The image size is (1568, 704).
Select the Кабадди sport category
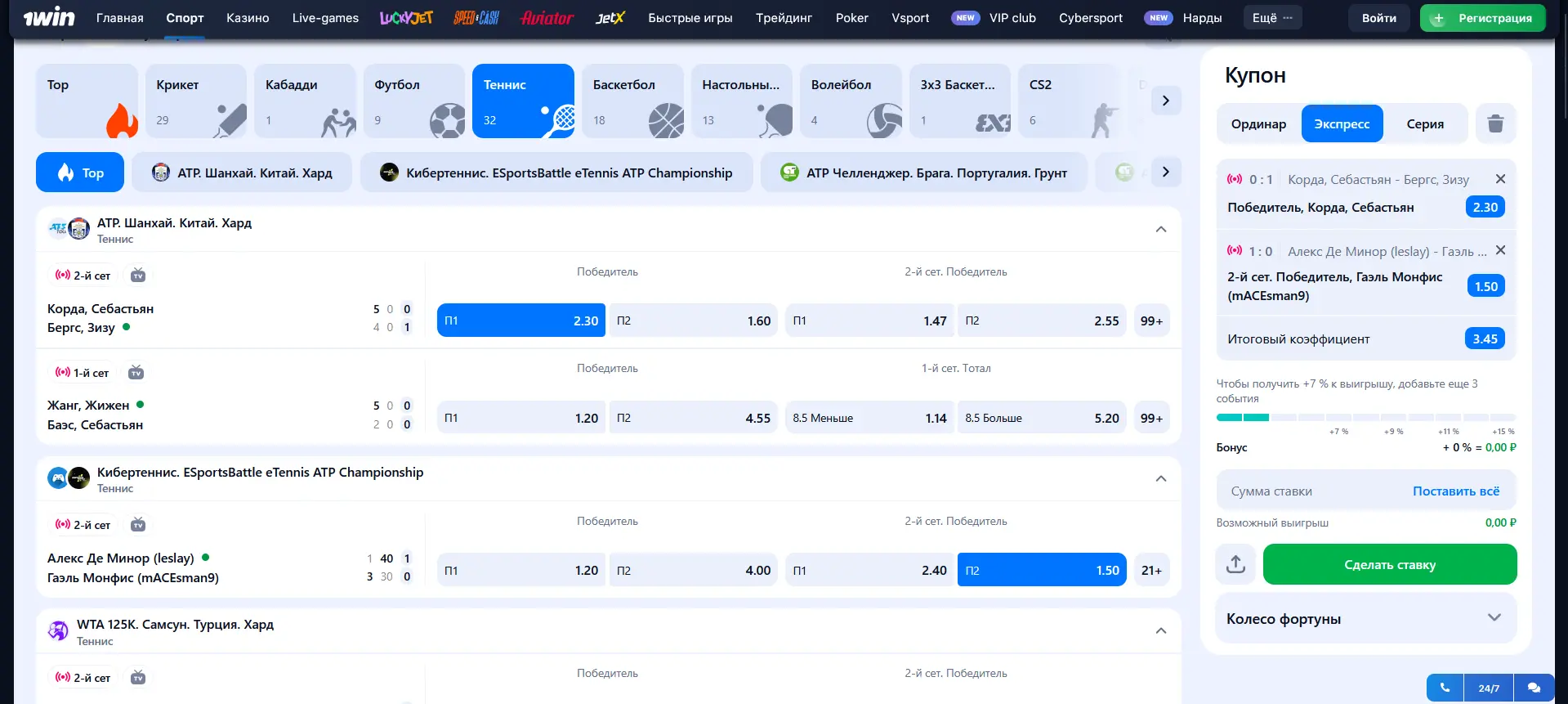(305, 101)
